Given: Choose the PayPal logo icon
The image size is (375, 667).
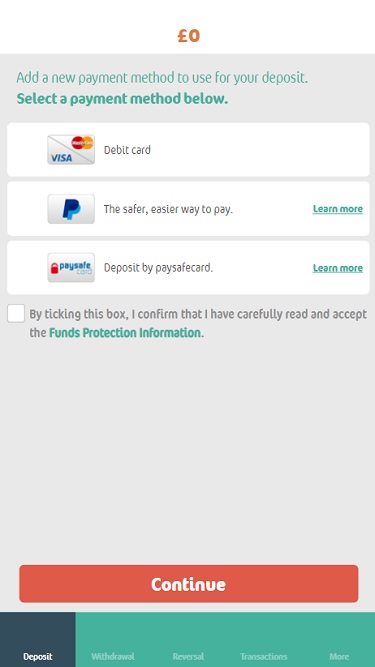Looking at the screenshot, I should [x=71, y=209].
